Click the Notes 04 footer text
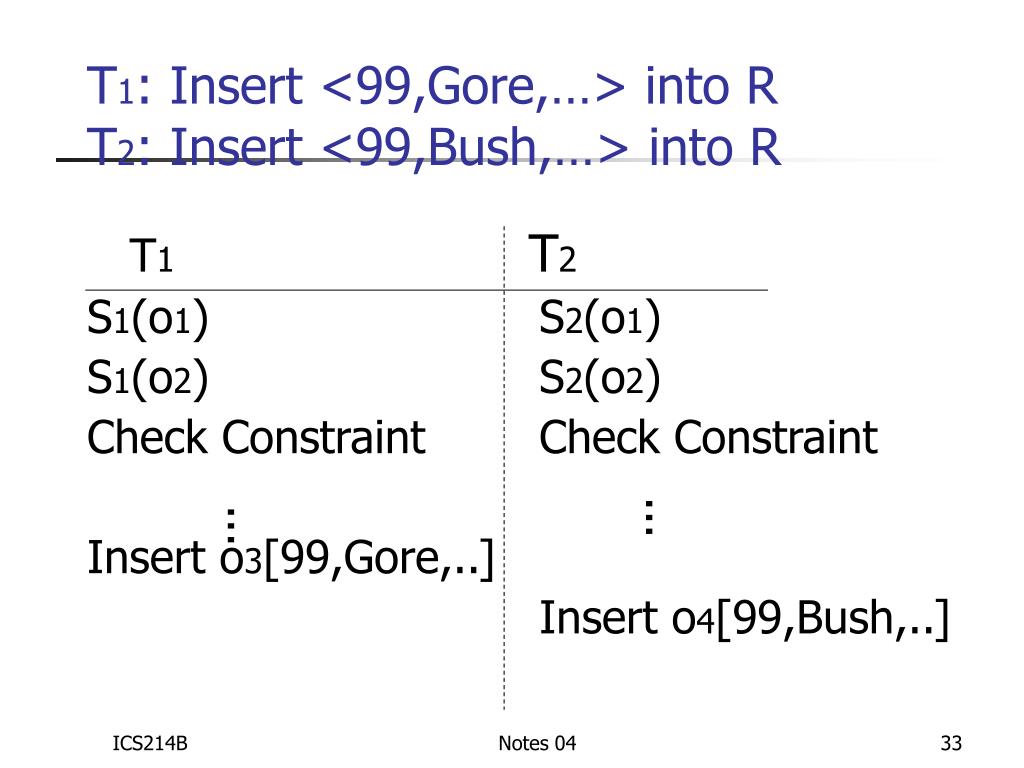 click(x=537, y=743)
